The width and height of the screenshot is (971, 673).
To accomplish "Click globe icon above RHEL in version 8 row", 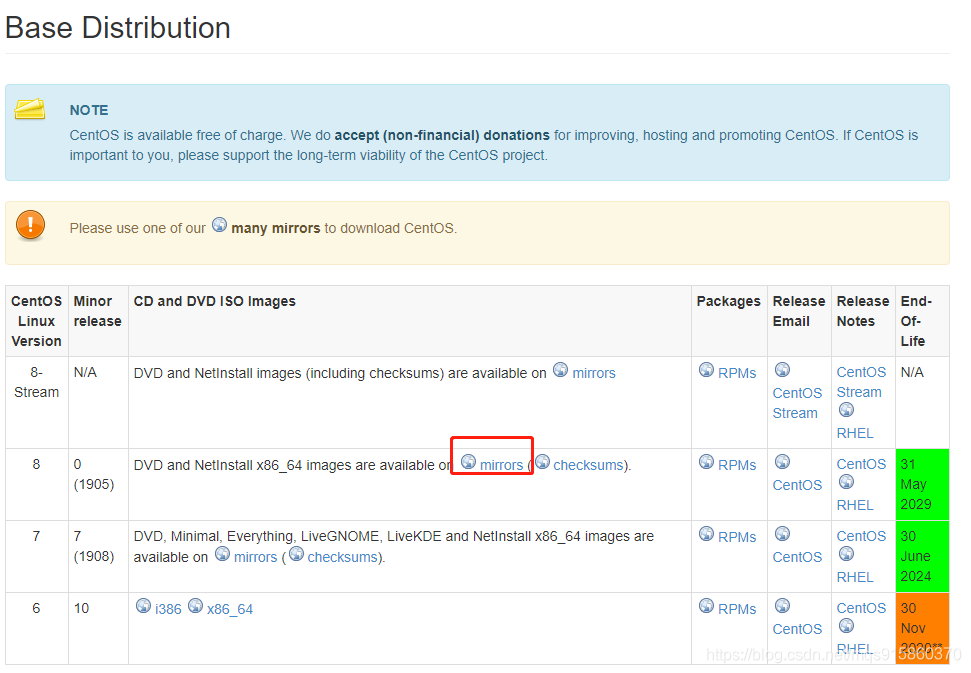I will [847, 482].
